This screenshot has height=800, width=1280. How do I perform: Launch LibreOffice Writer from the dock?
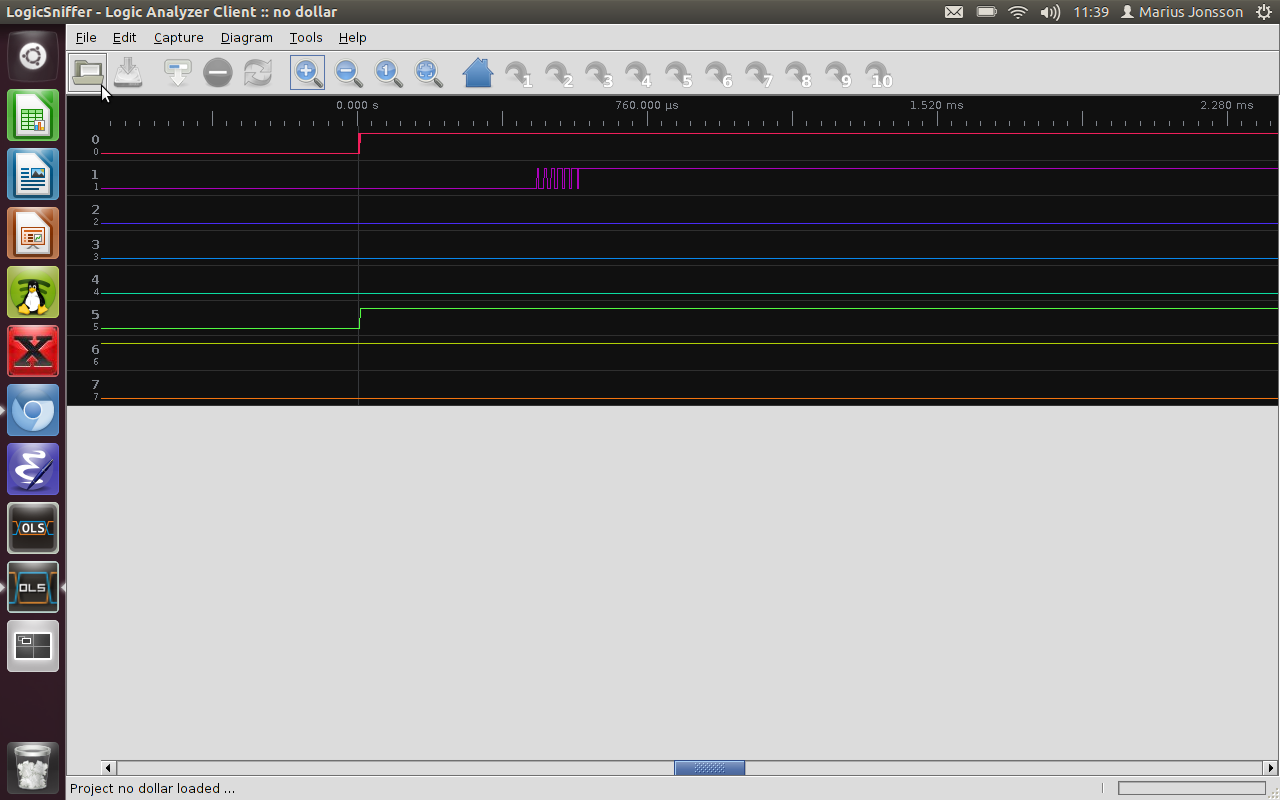[33, 174]
